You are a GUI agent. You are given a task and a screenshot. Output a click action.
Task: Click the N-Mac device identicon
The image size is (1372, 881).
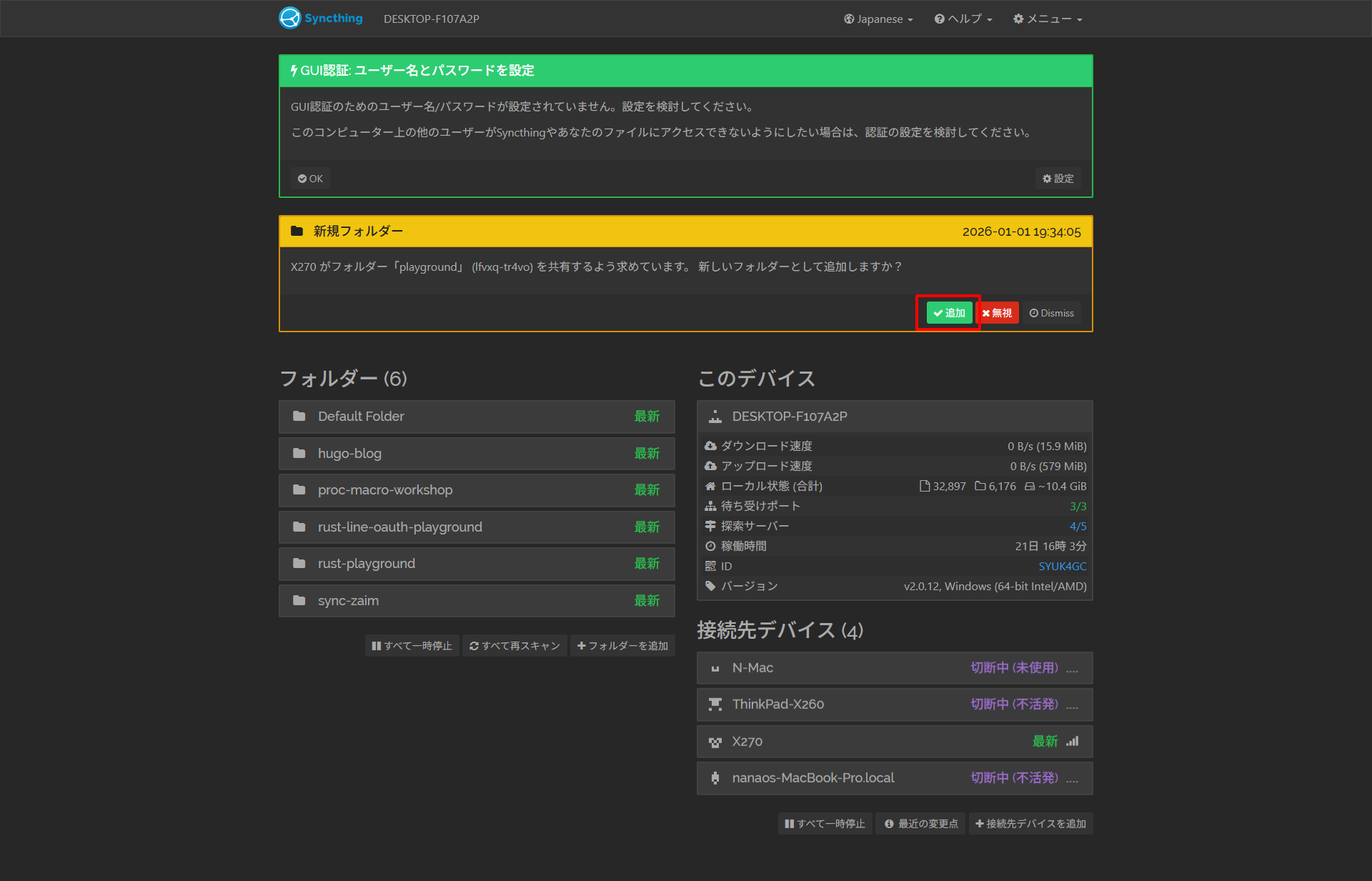(x=715, y=668)
